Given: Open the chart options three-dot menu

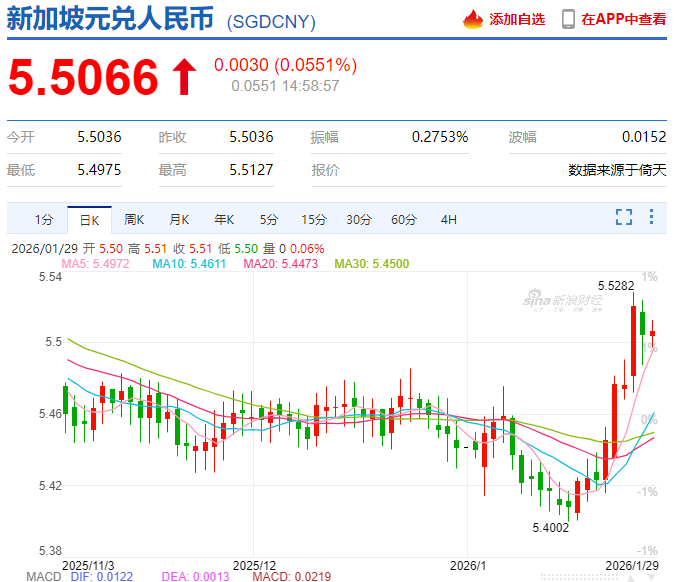Looking at the screenshot, I should pyautogui.click(x=652, y=217).
